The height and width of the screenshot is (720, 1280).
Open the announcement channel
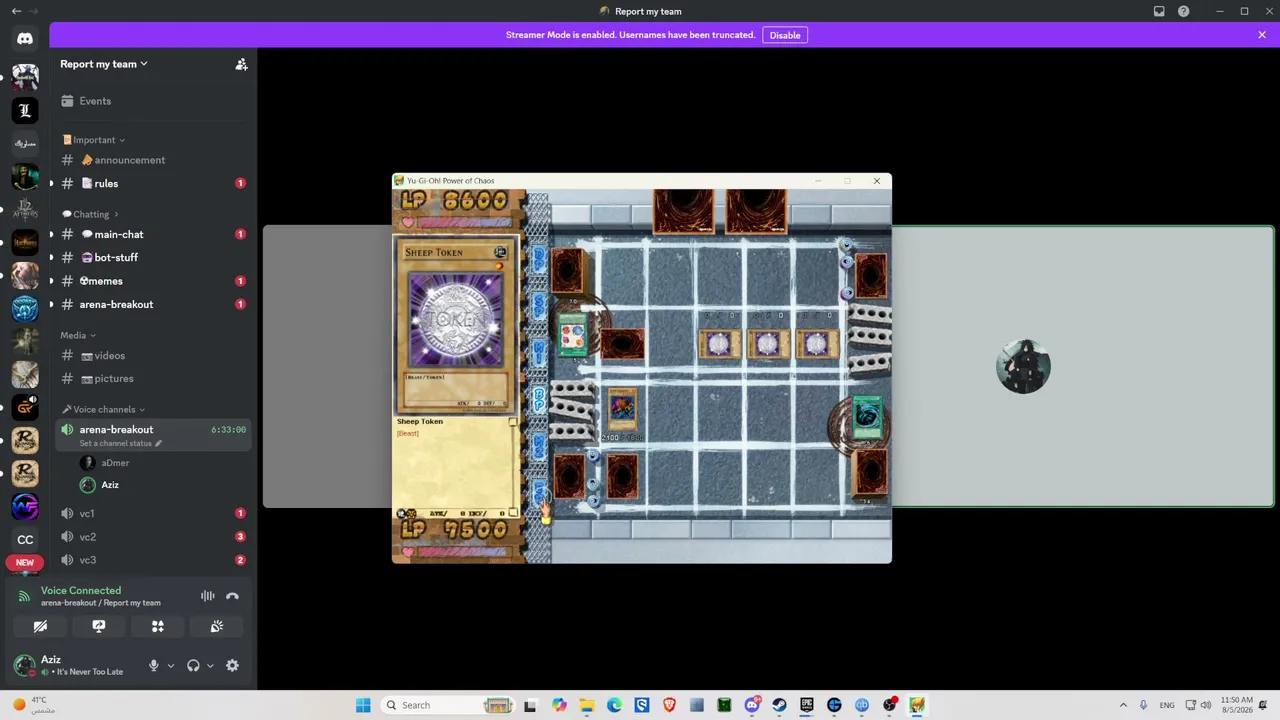(x=153, y=160)
